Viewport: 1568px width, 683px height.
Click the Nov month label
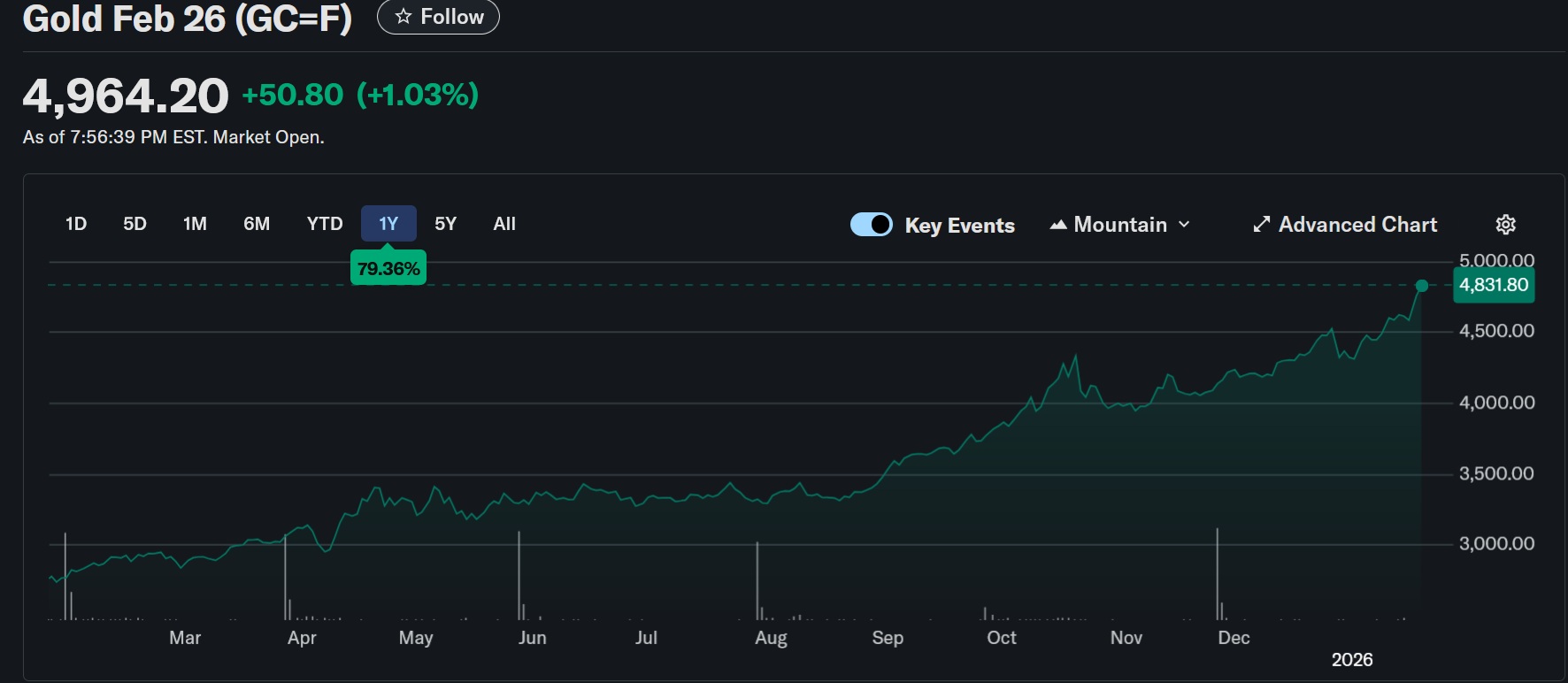click(x=1126, y=638)
